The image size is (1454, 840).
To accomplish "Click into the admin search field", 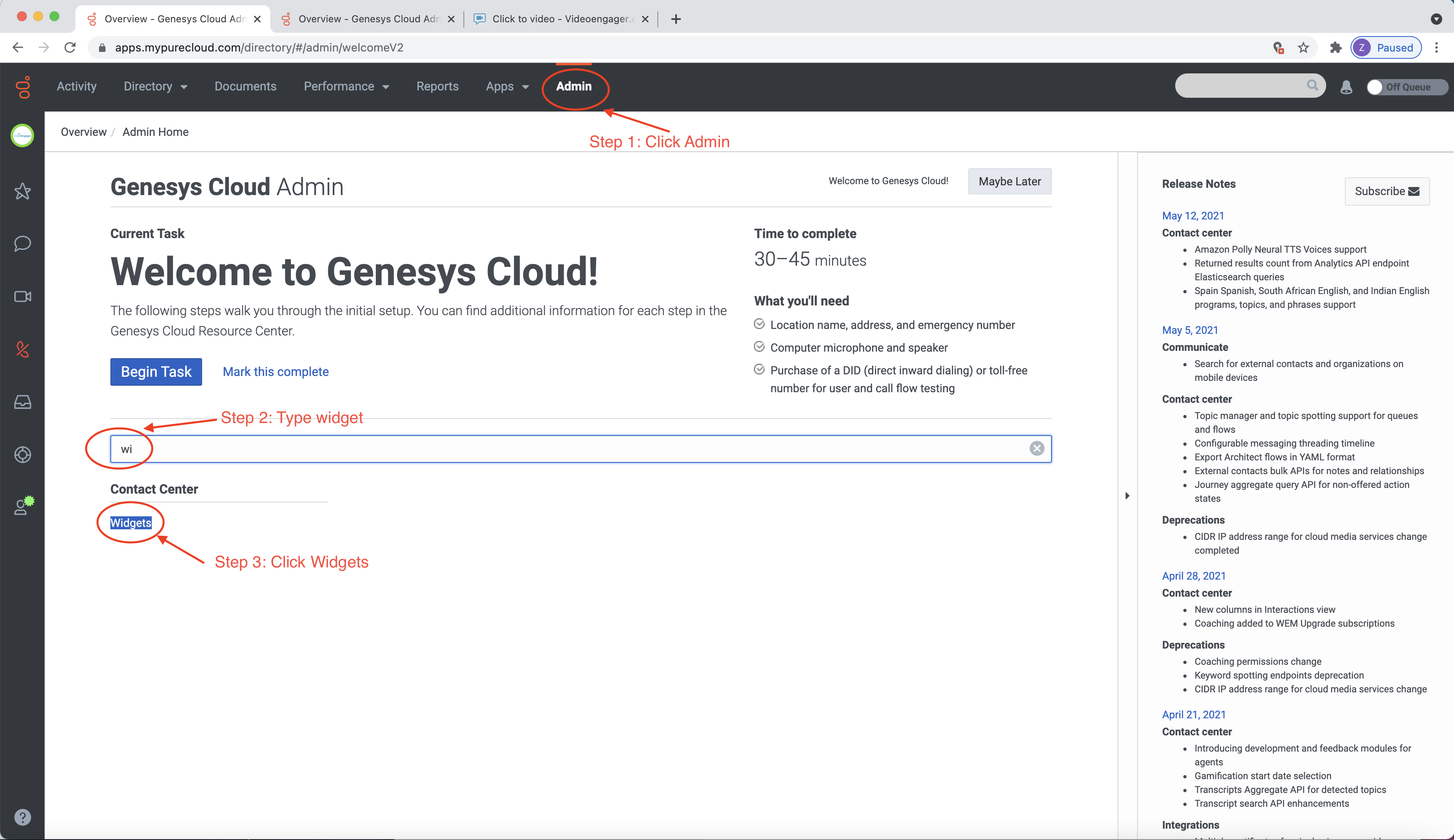I will [580, 449].
